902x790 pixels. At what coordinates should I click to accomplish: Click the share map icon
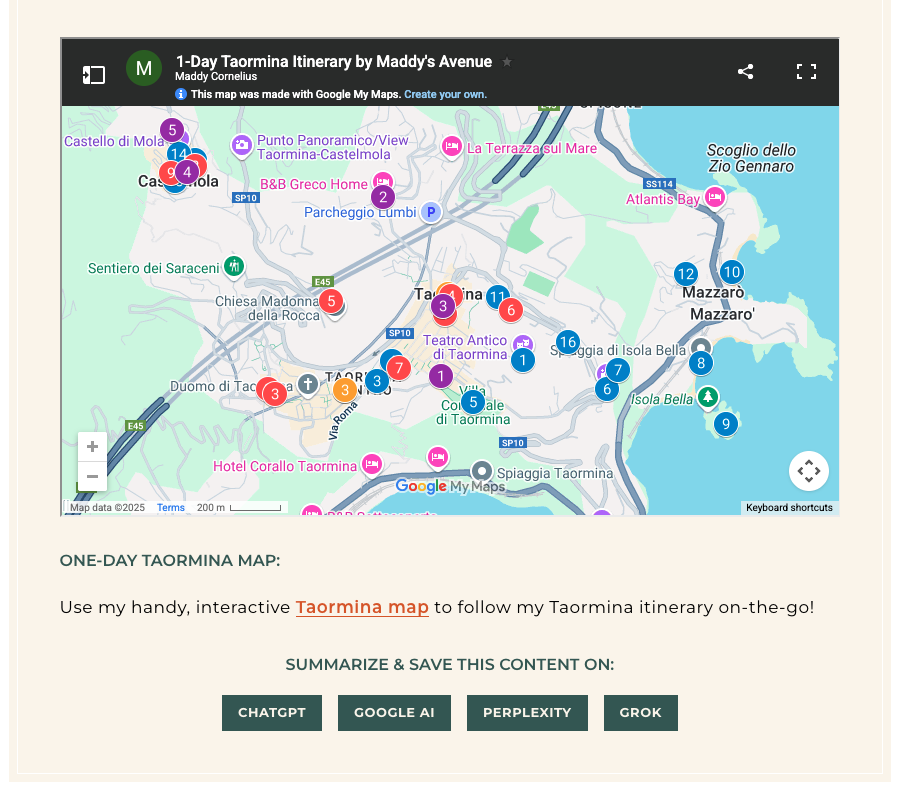(x=745, y=72)
